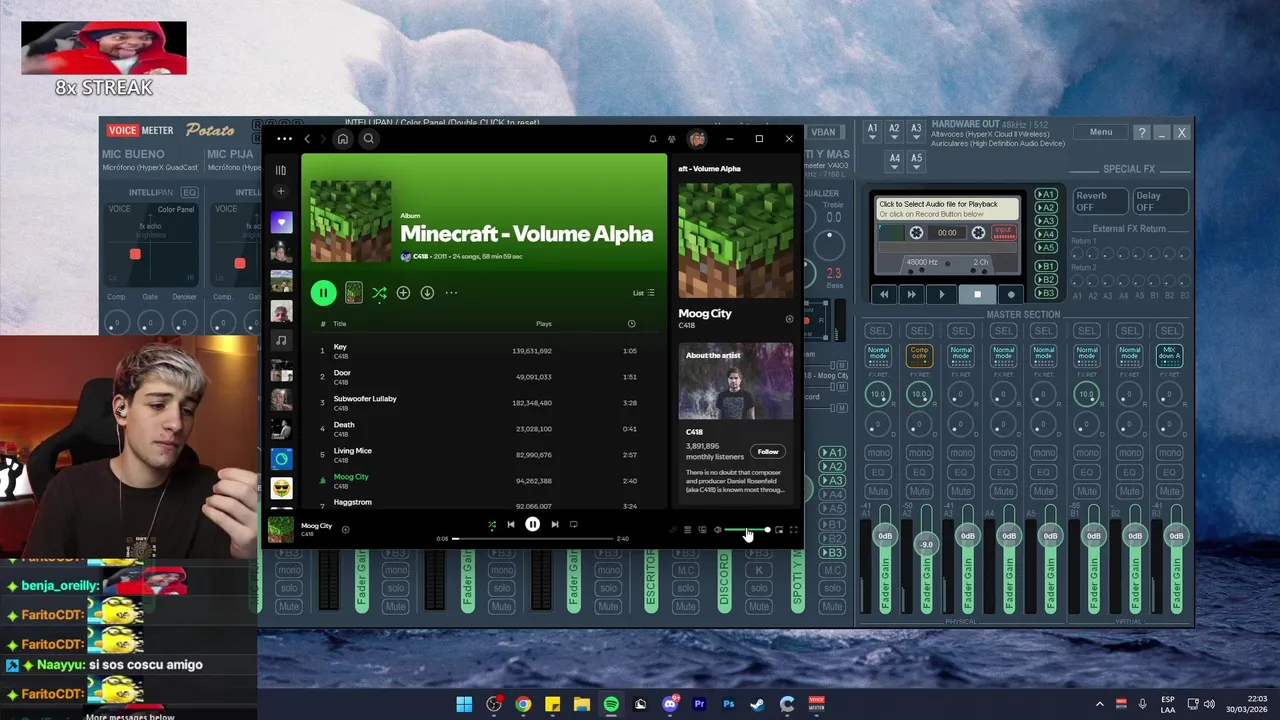Screen dimensions: 1280x720
Task: Click Composite mode button on A2 bus
Action: 920,355
